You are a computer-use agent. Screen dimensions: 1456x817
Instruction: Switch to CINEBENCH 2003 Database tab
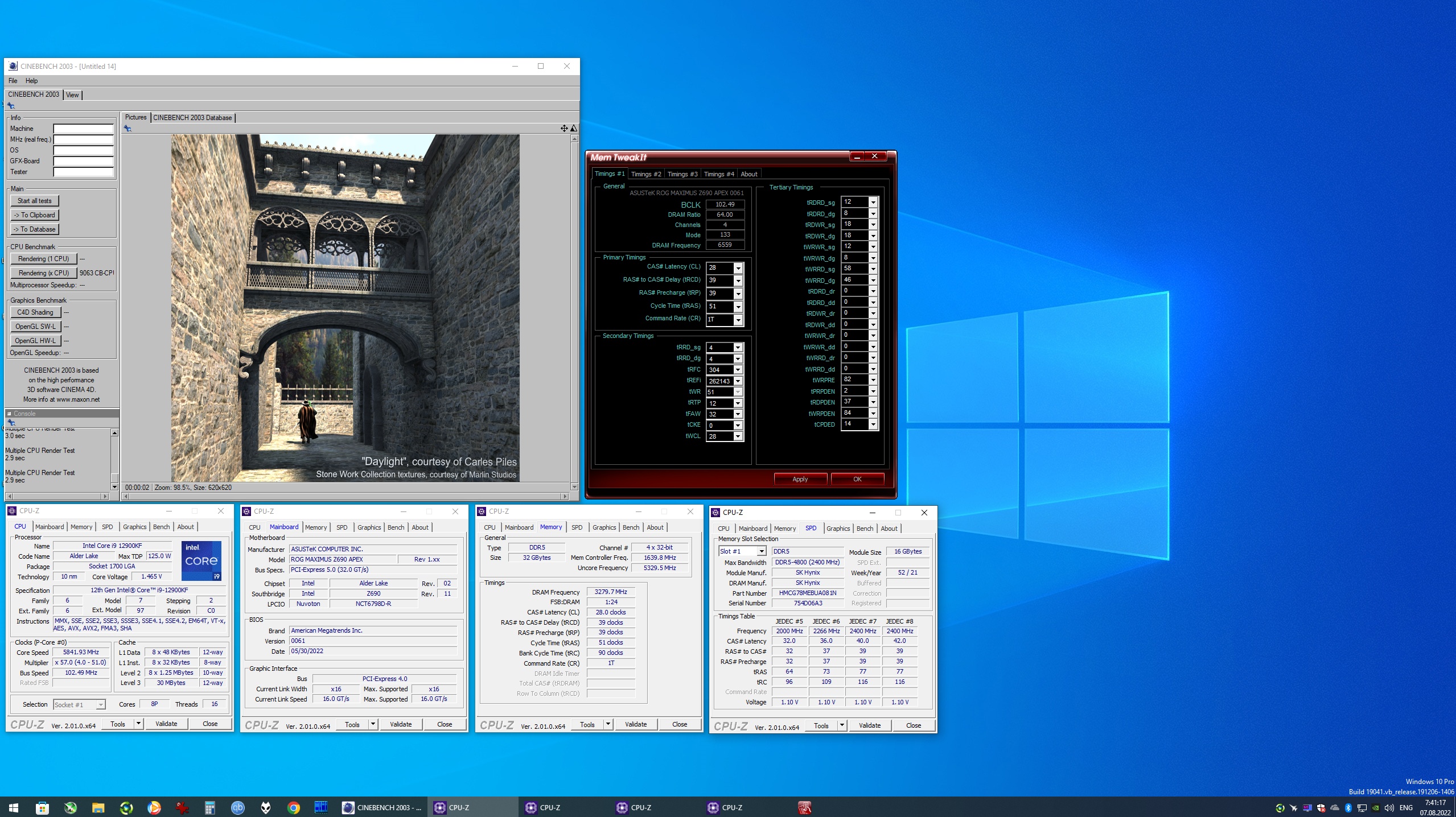[192, 118]
